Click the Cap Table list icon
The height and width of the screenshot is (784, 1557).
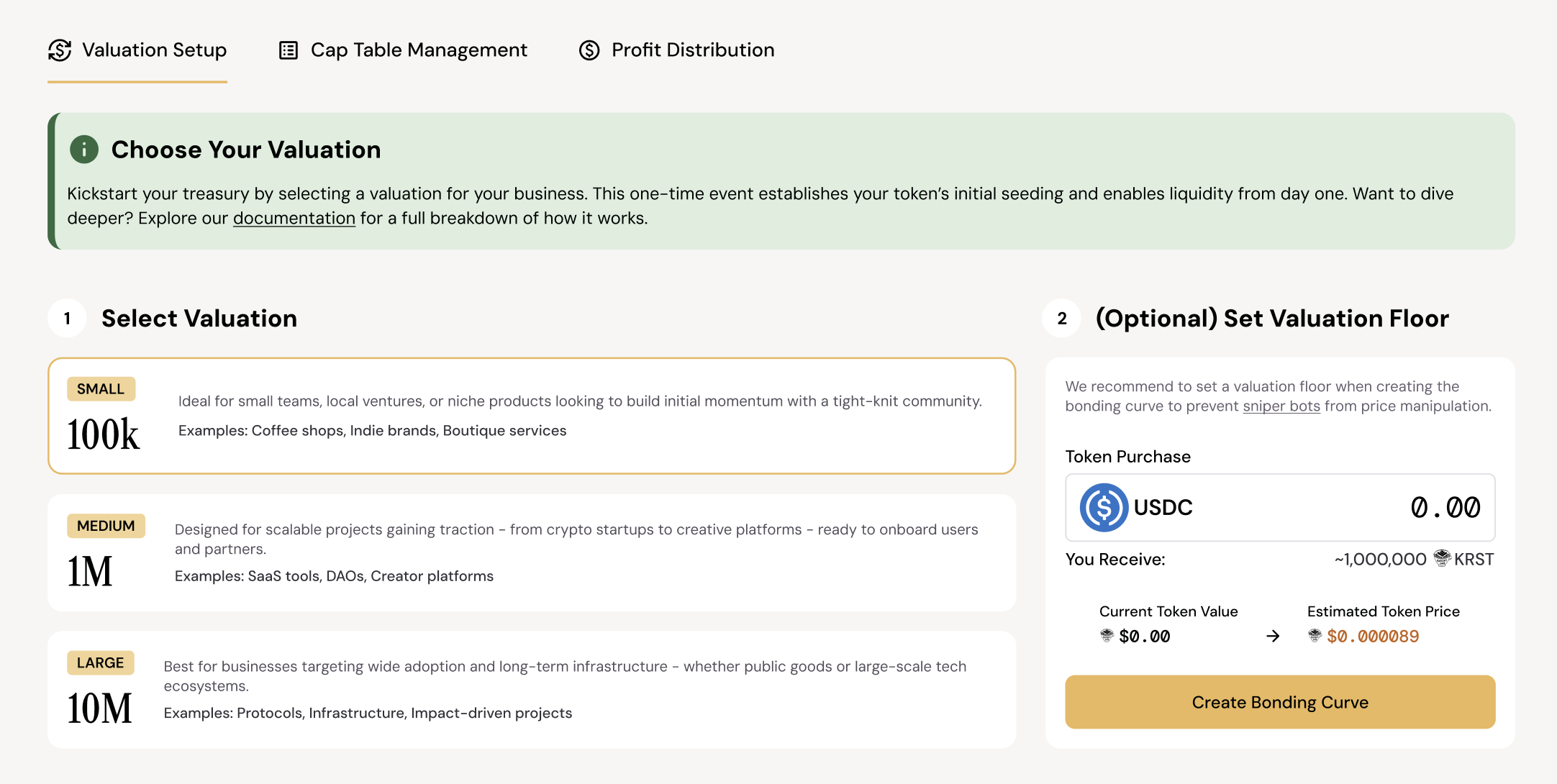tap(289, 50)
